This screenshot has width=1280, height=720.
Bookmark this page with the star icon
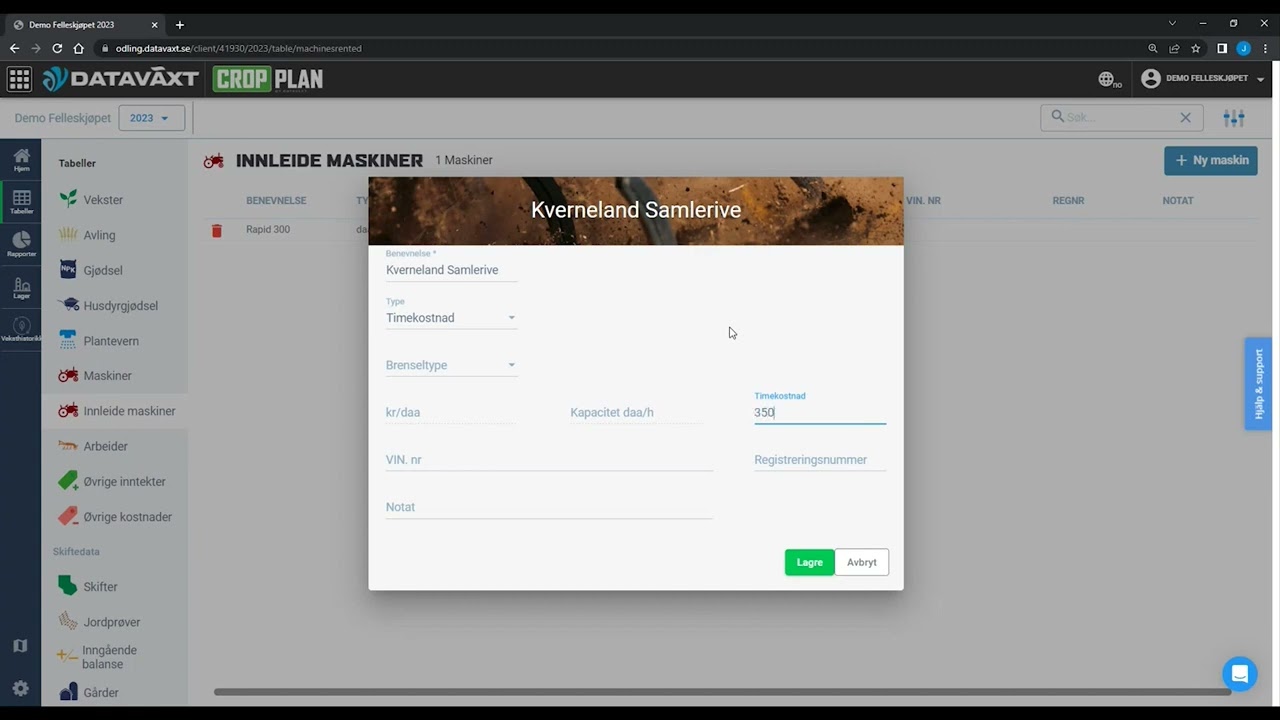(1196, 48)
